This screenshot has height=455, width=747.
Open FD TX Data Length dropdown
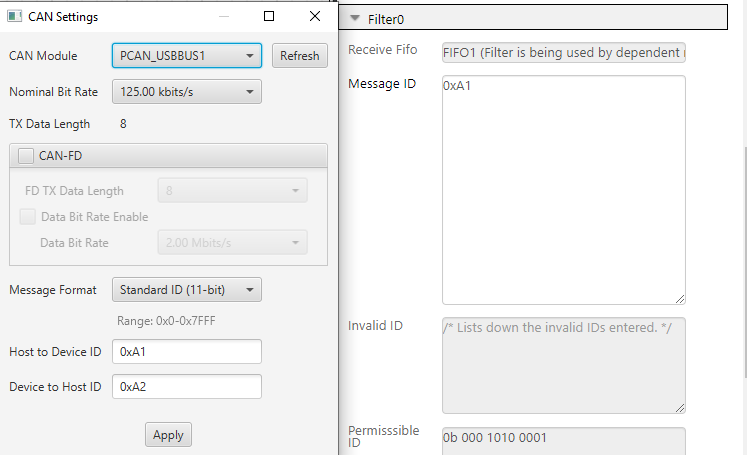[x=232, y=191]
